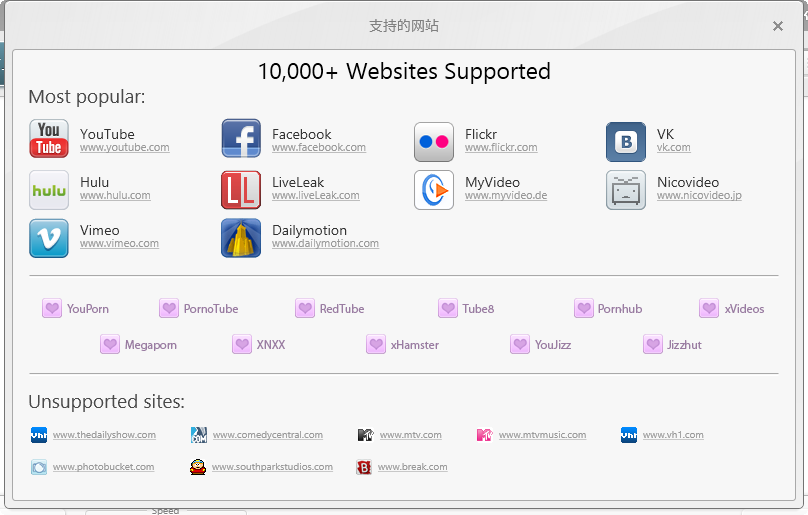This screenshot has height=515, width=808.
Task: Click the Comedy Central site icon
Action: coord(199,435)
